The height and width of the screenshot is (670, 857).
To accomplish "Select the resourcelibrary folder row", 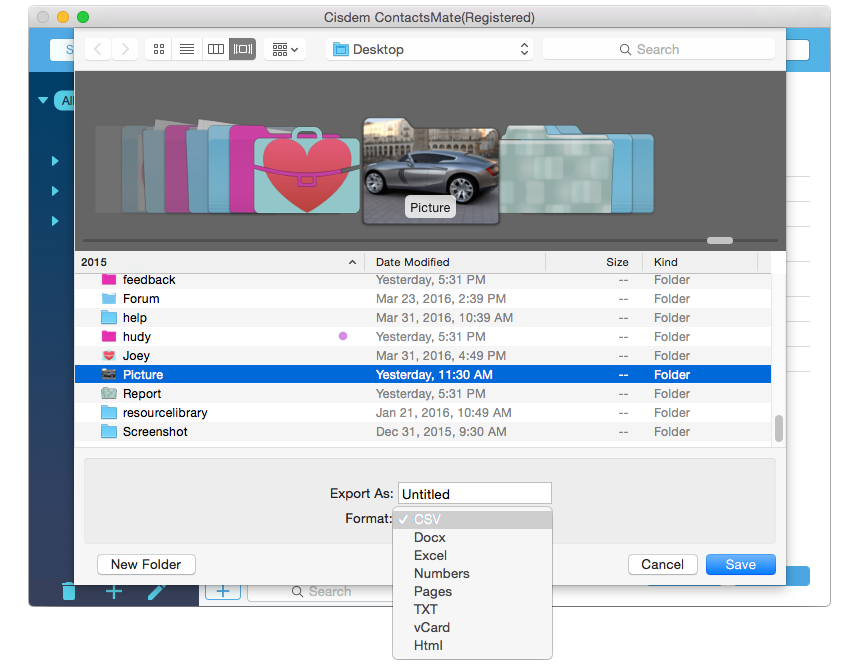I will 423,413.
